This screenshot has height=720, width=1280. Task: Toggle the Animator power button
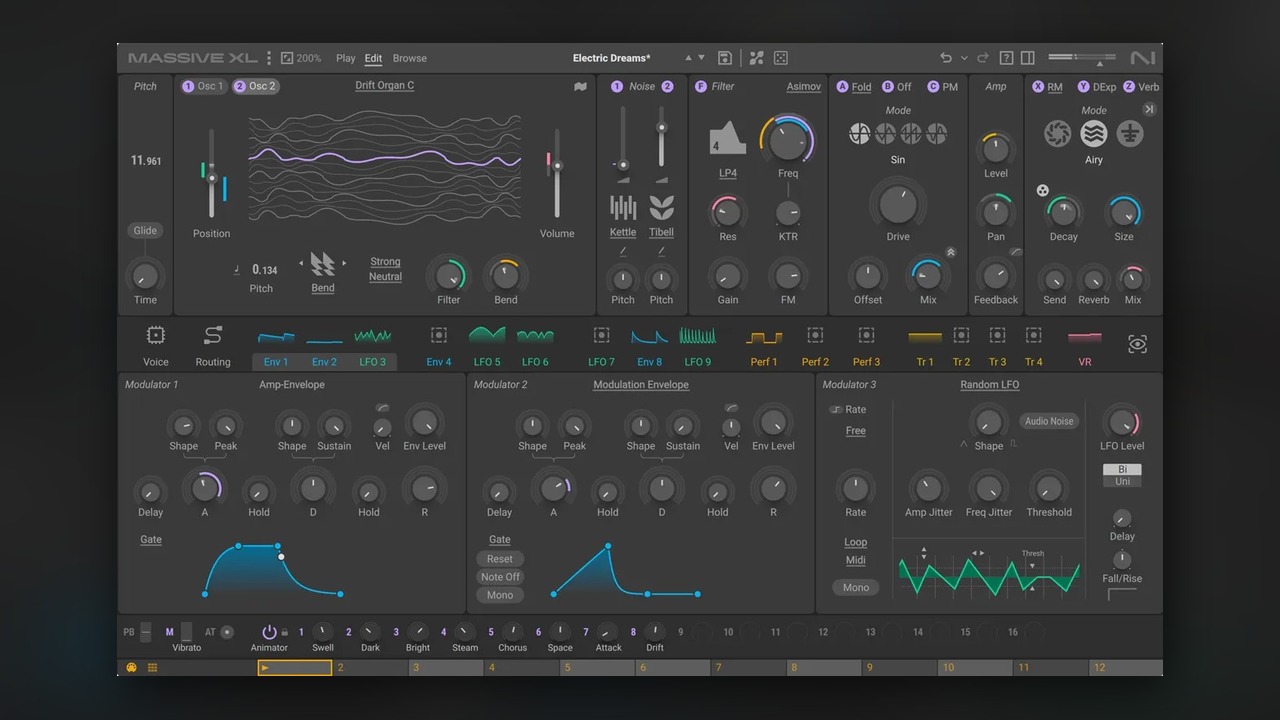click(x=268, y=632)
